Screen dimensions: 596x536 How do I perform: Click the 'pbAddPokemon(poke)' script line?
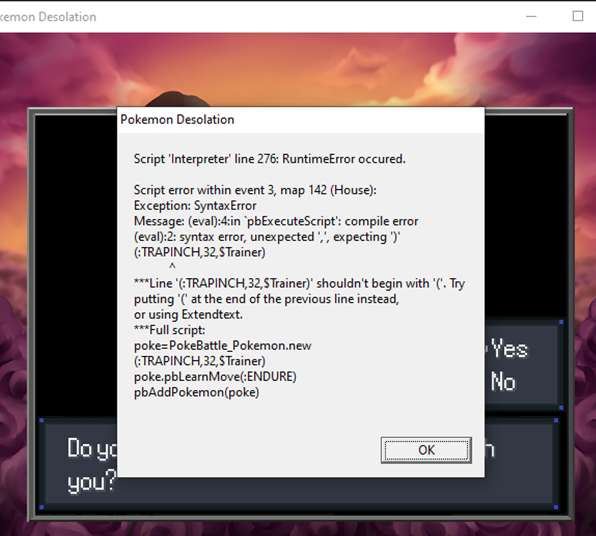click(197, 392)
